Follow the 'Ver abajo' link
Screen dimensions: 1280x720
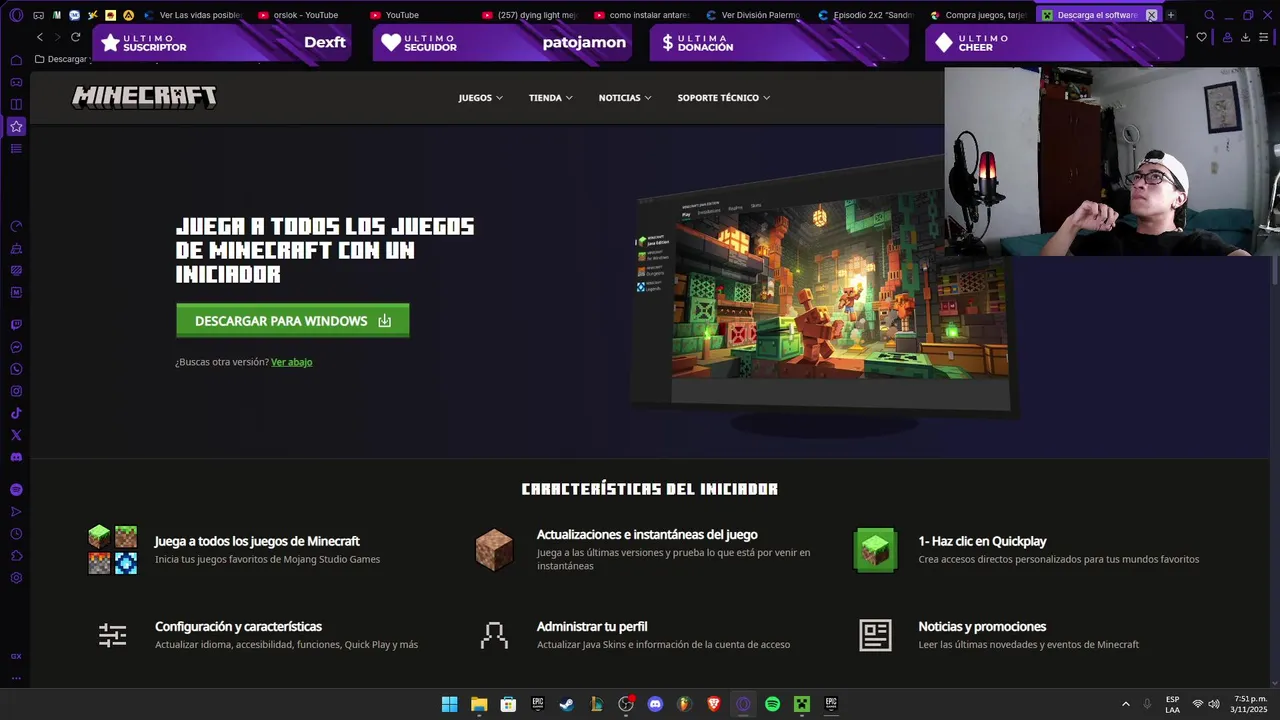pyautogui.click(x=292, y=362)
